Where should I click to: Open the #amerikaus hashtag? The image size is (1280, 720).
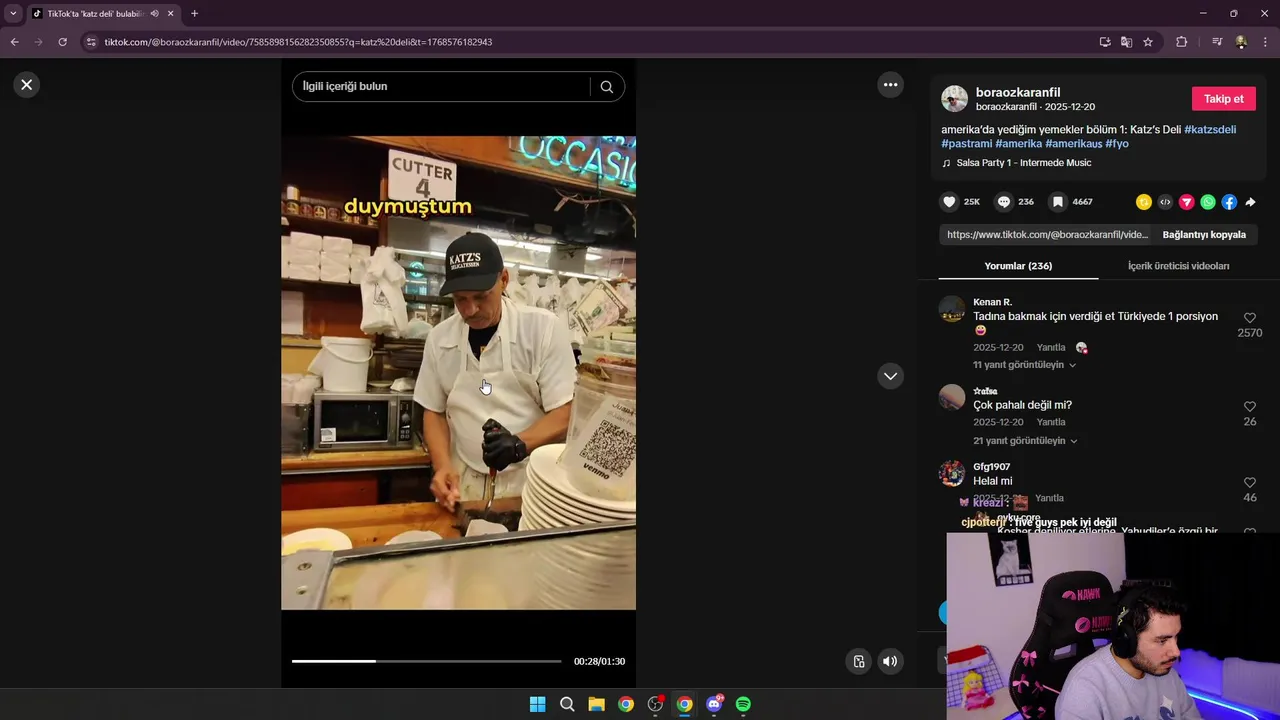pyautogui.click(x=1073, y=144)
